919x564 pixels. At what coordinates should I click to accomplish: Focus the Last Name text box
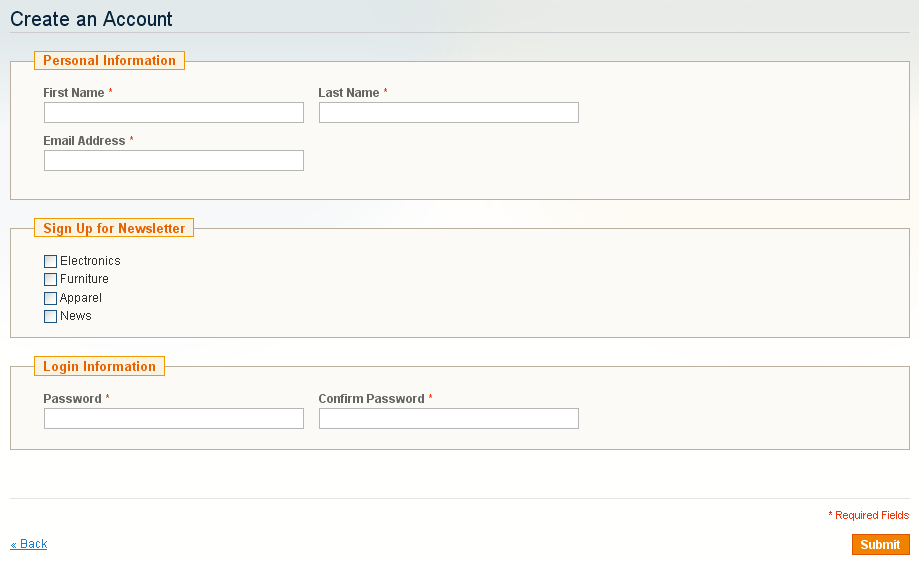[448, 113]
